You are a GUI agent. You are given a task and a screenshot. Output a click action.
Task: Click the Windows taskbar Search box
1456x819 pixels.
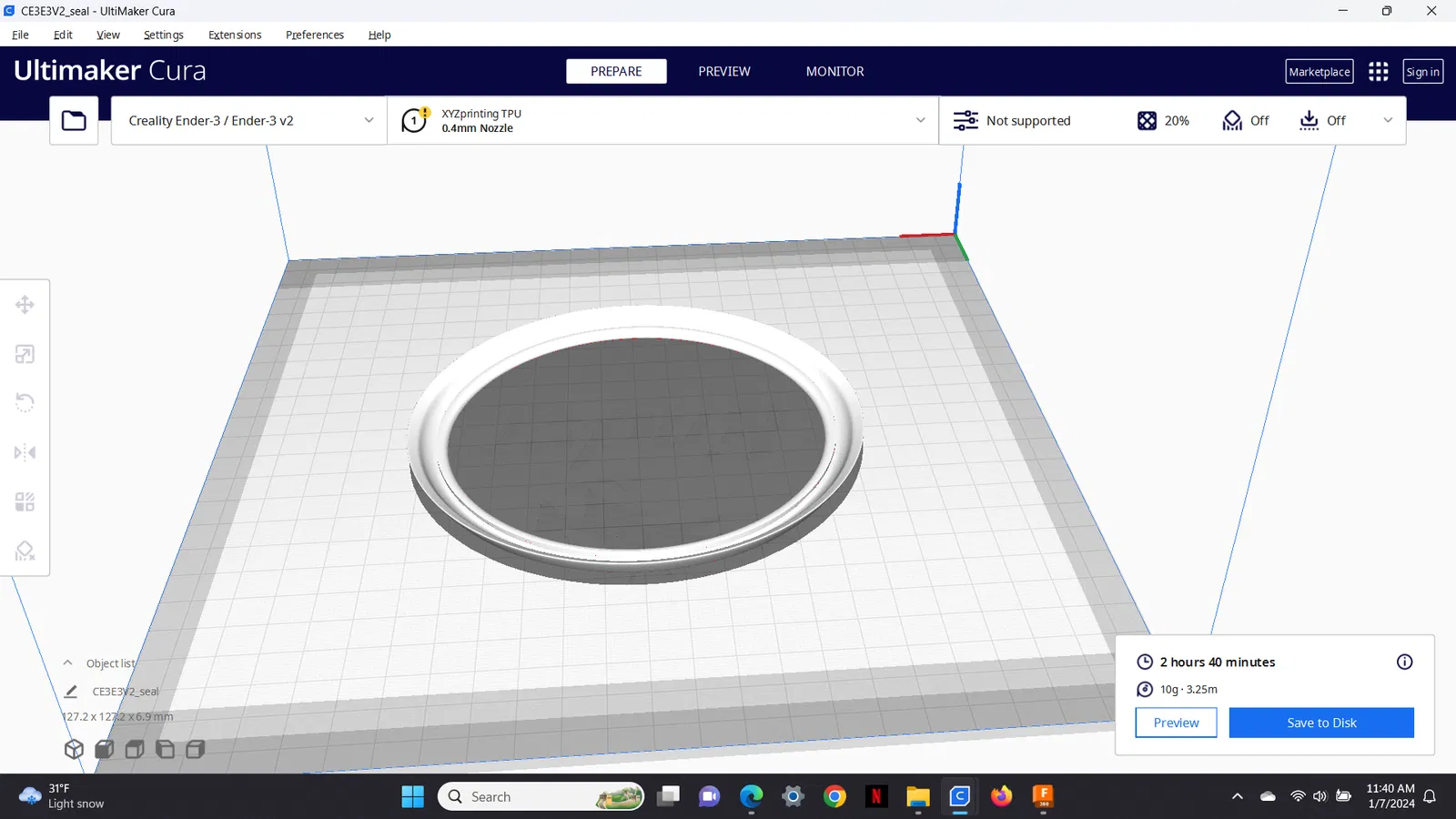pos(541,797)
